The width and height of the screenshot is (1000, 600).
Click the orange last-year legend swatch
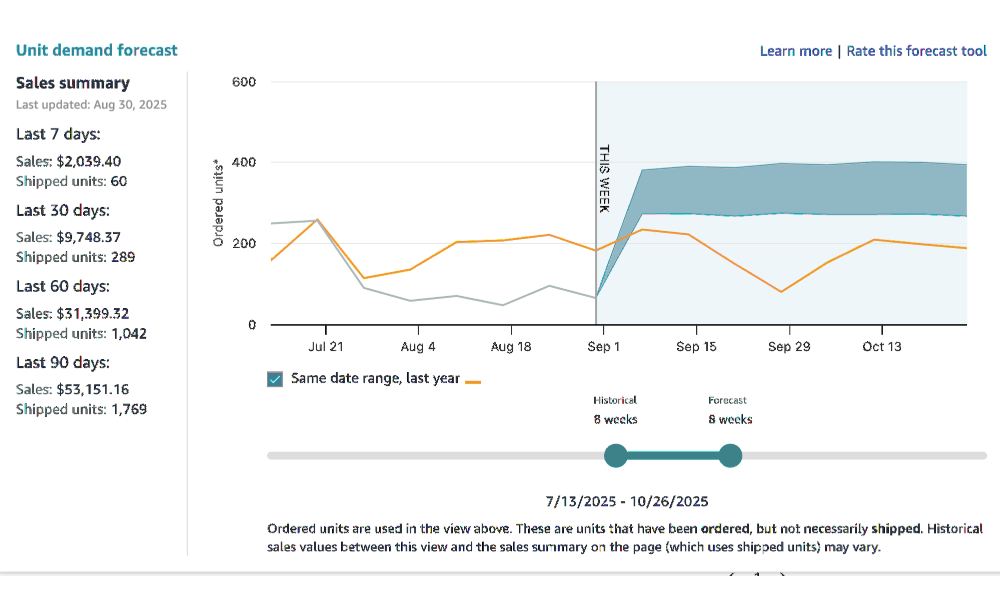(x=472, y=380)
